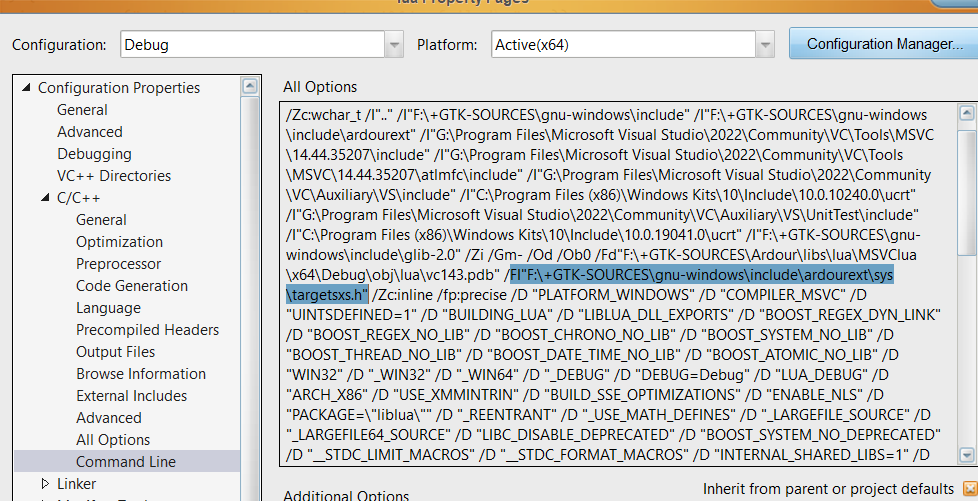The image size is (978, 501).
Task: Collapse the Configuration Properties tree node
Action: [x=25, y=88]
